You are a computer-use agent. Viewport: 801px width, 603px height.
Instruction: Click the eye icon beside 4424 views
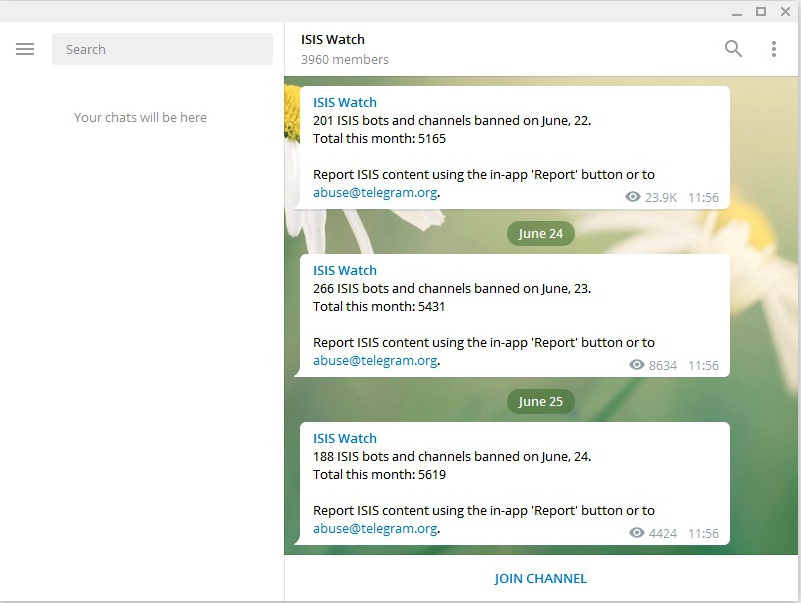point(636,533)
